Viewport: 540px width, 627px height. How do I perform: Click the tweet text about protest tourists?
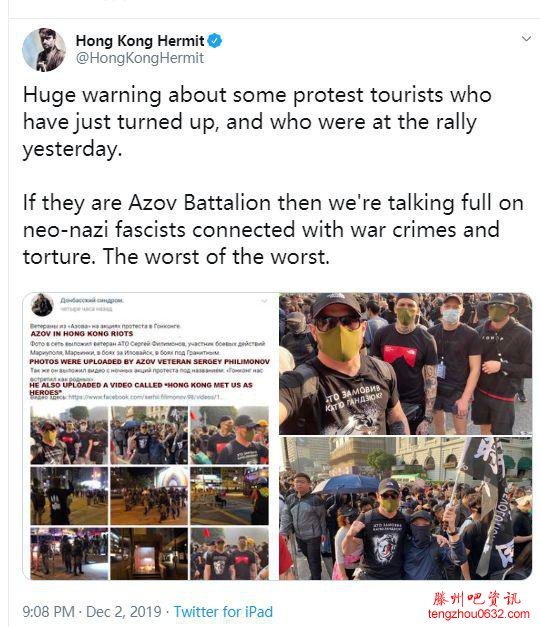[257, 122]
